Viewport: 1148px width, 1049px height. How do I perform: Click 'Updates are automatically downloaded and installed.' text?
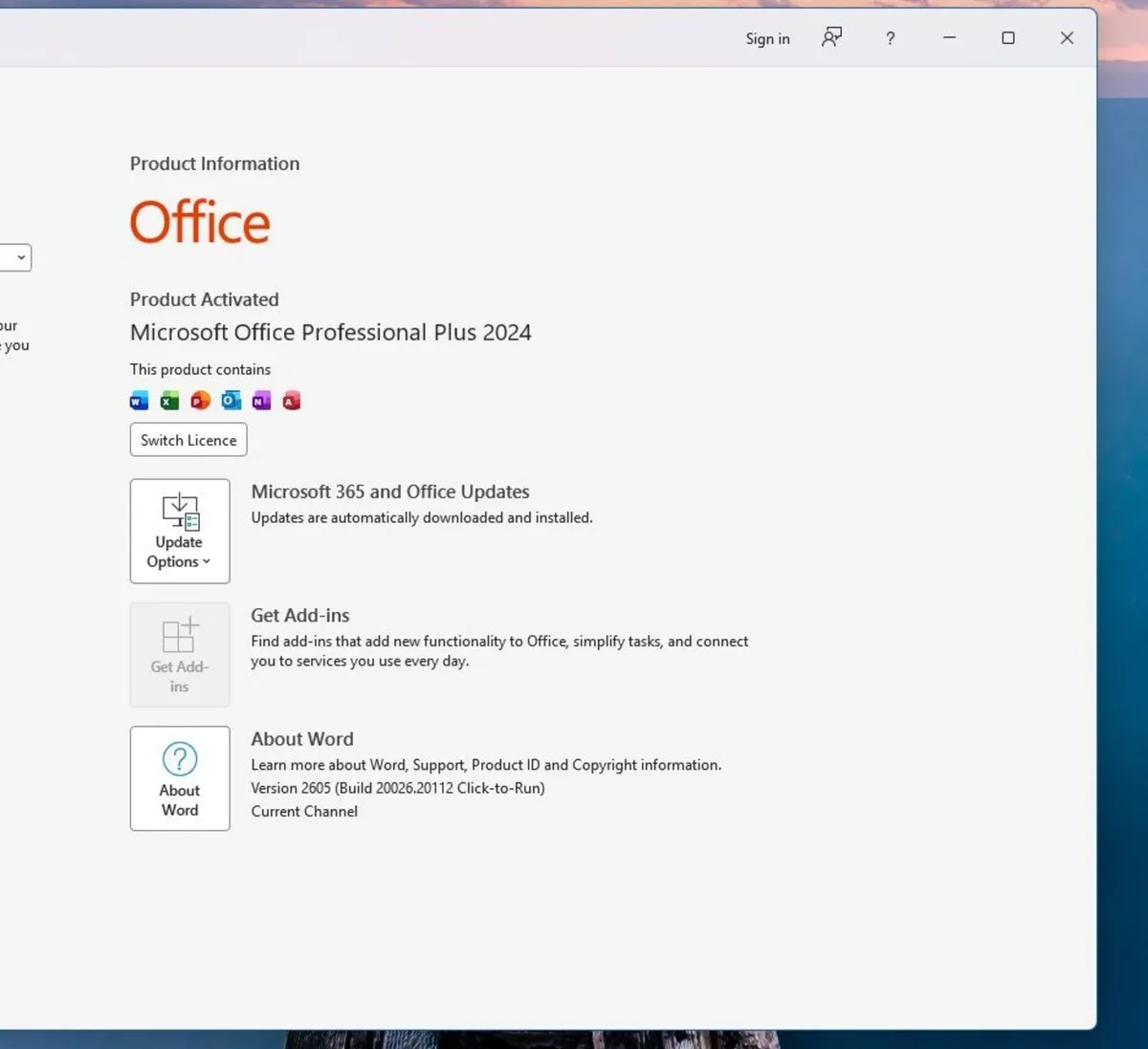pyautogui.click(x=422, y=517)
